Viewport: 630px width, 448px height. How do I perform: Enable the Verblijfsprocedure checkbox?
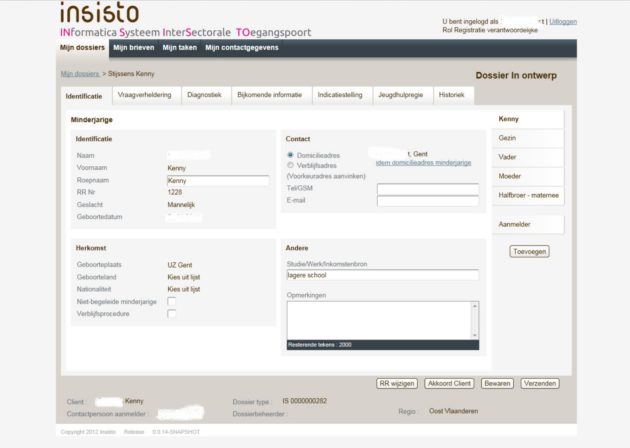coord(172,314)
